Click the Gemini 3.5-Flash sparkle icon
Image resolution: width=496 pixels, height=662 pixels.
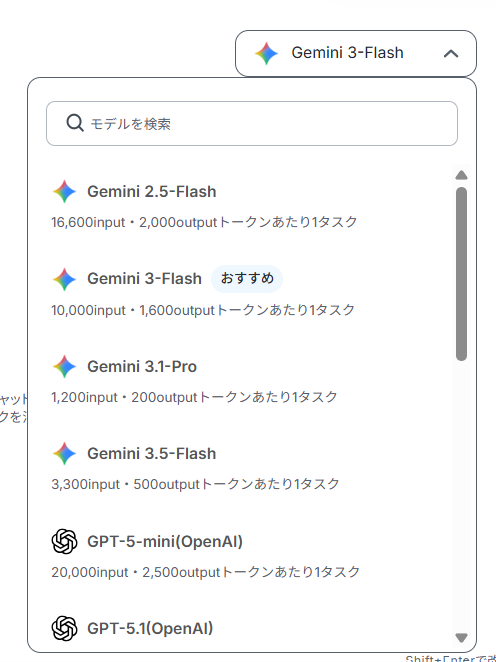64,453
